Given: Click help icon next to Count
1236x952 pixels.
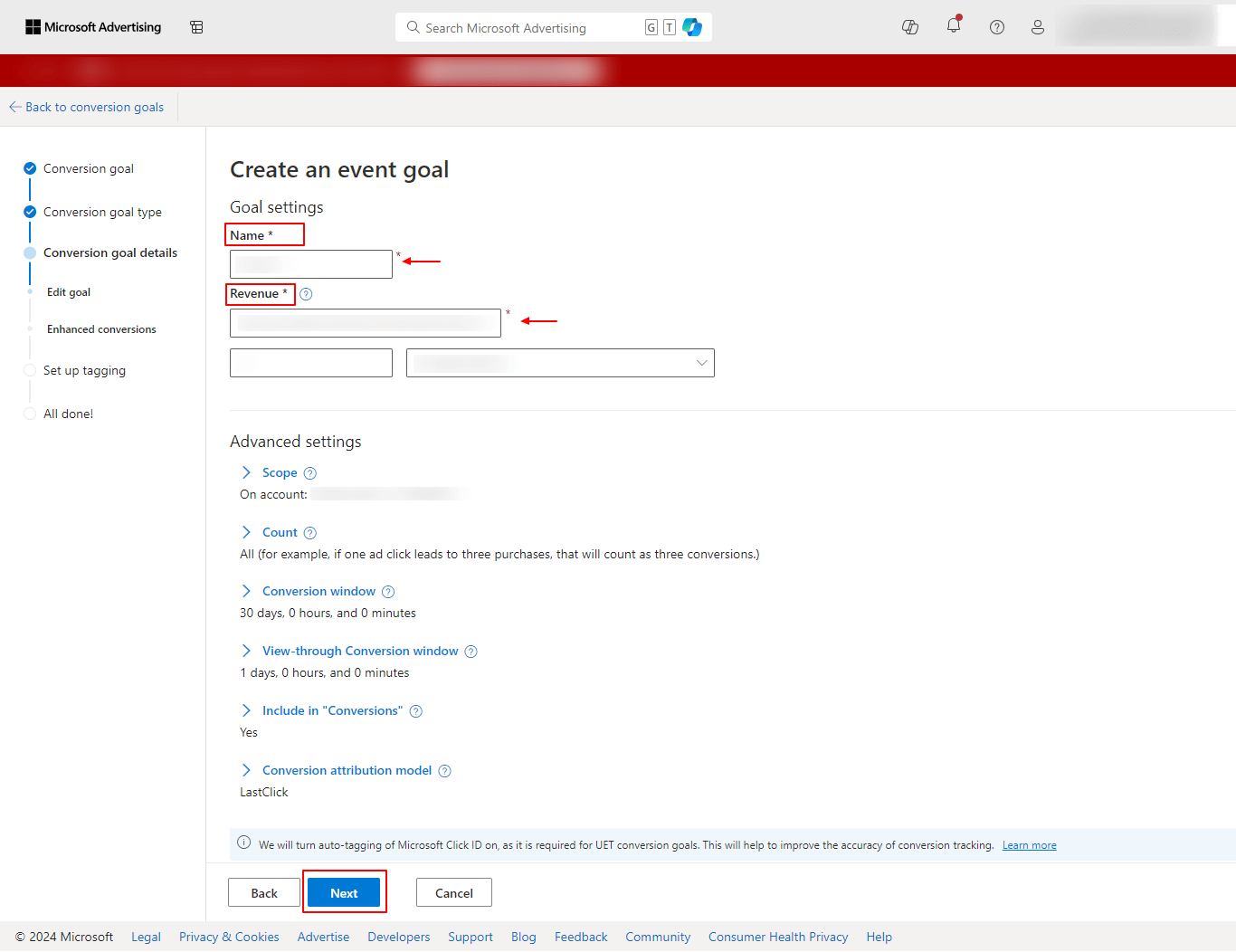Looking at the screenshot, I should pos(309,533).
